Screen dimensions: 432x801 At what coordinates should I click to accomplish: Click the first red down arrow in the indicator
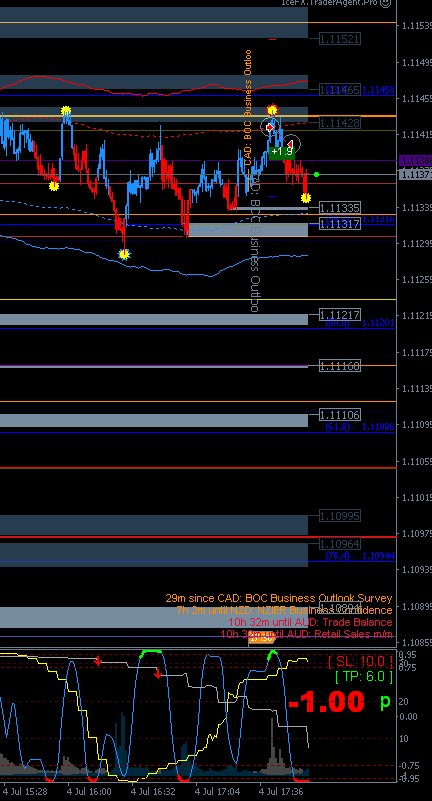pos(98,662)
